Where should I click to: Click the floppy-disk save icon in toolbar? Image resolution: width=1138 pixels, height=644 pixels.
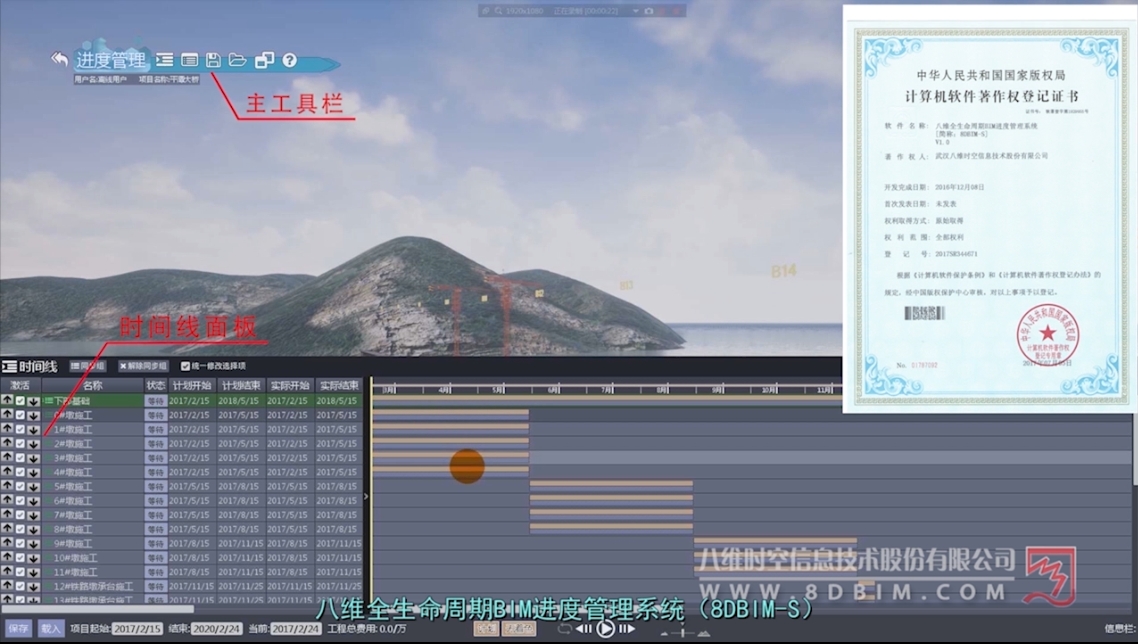point(213,60)
